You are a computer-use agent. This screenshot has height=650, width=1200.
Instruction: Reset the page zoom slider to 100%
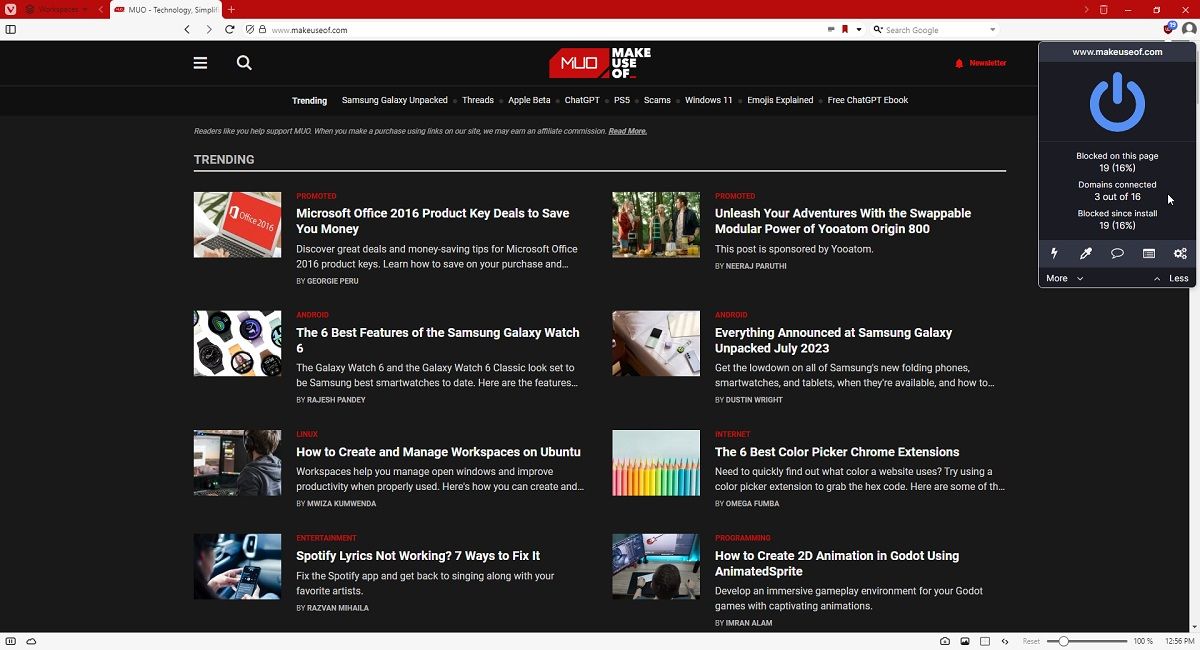coord(1032,641)
